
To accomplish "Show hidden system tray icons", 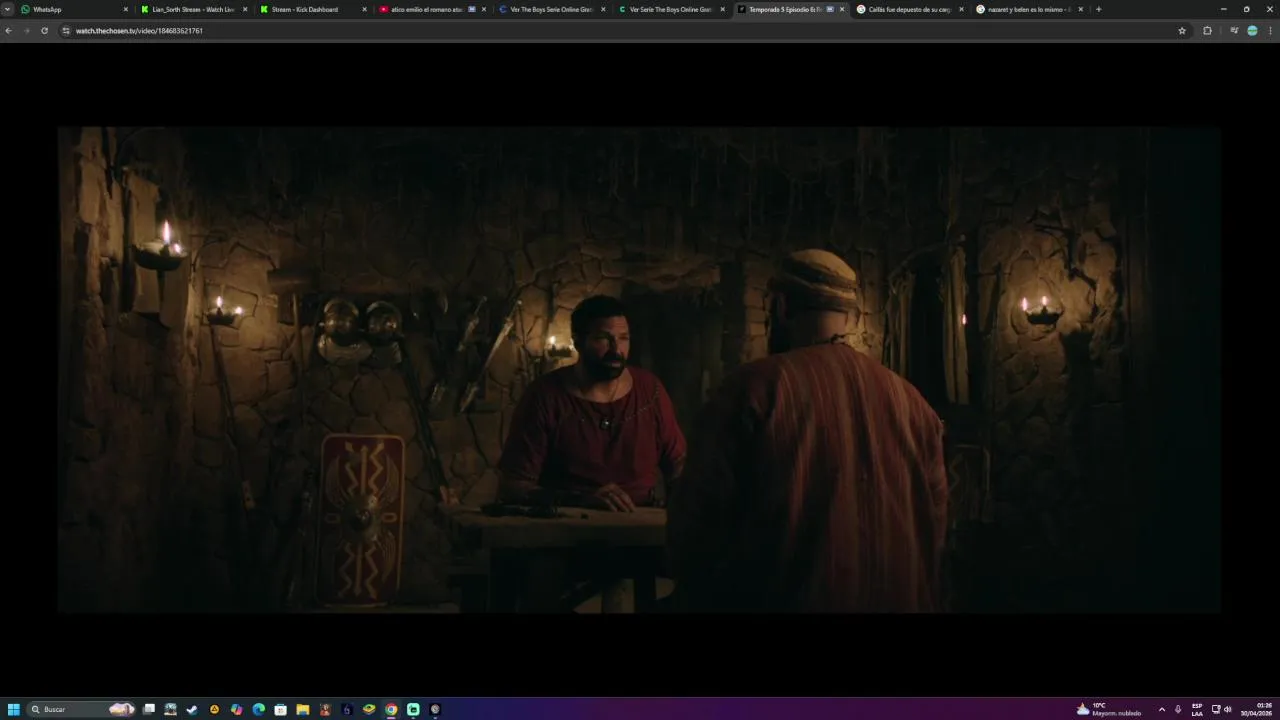I will pyautogui.click(x=1162, y=709).
